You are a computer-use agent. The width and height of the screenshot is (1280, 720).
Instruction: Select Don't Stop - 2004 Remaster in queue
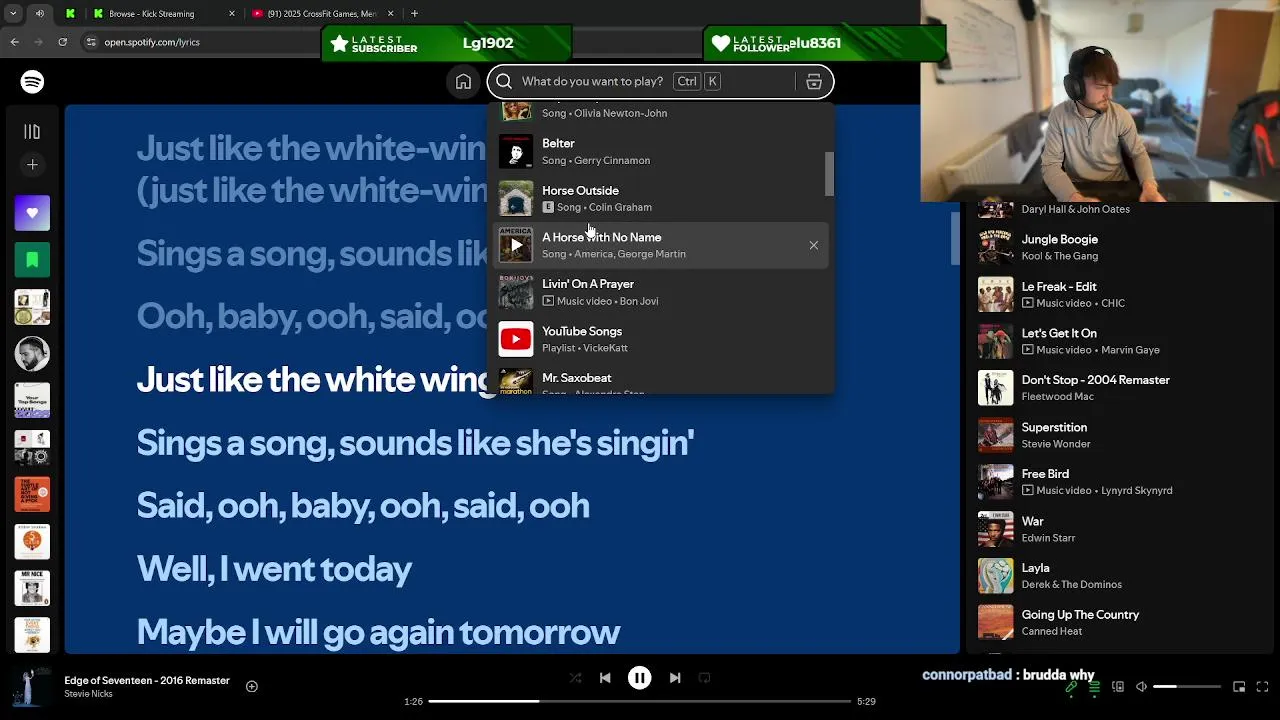click(x=1116, y=388)
